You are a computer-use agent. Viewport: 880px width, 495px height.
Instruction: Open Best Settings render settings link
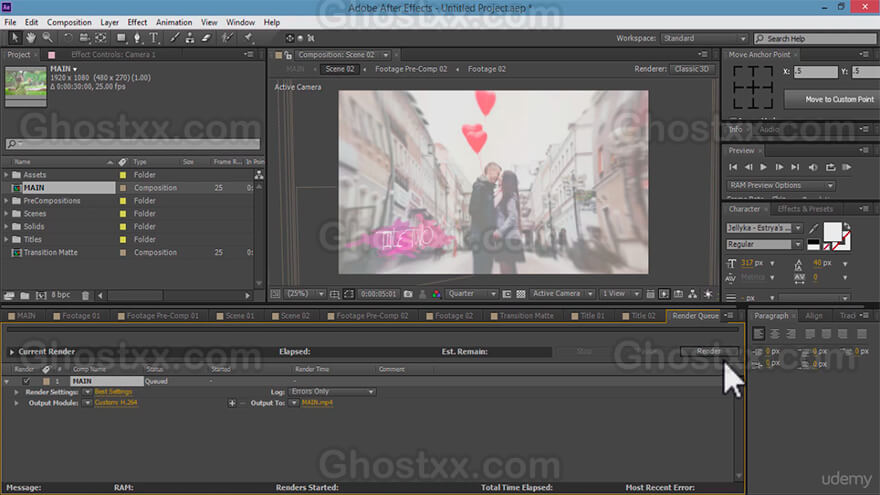[113, 392]
